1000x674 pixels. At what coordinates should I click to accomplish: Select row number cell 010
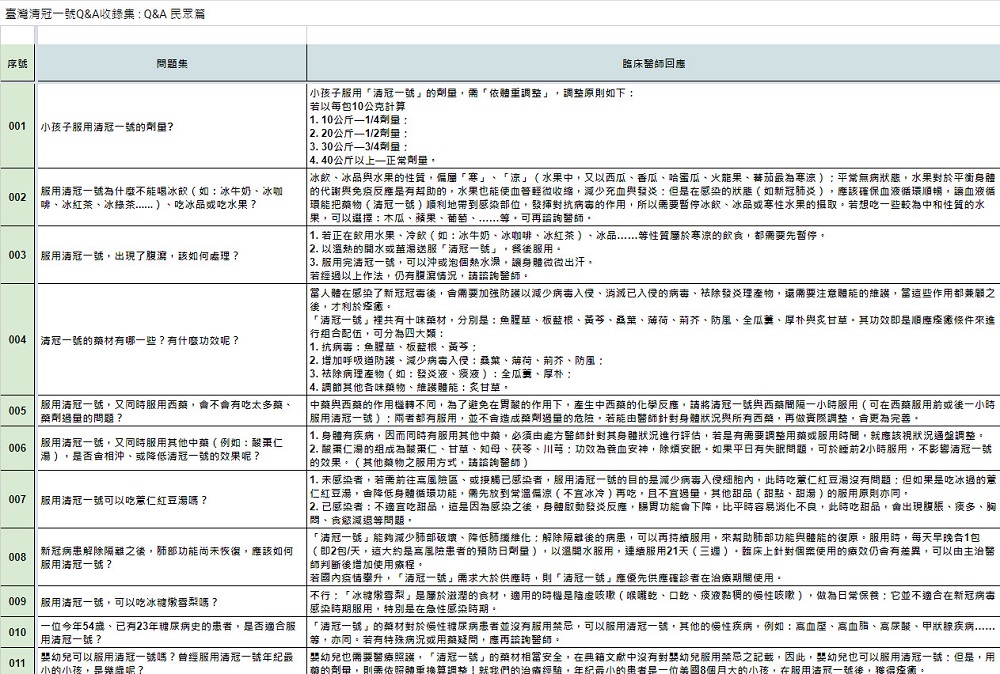pos(17,633)
